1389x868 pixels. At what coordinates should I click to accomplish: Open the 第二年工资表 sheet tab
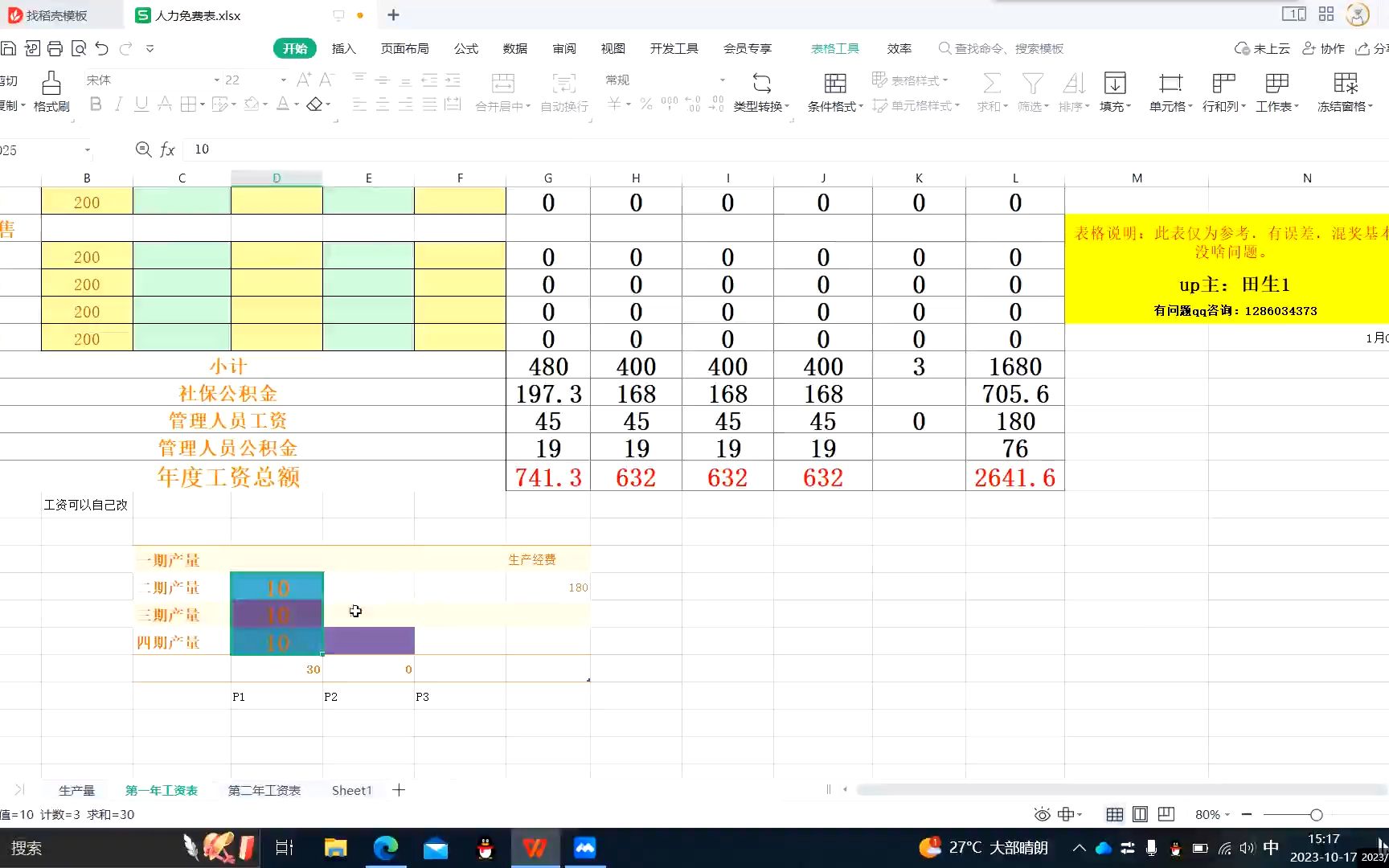click(x=264, y=790)
